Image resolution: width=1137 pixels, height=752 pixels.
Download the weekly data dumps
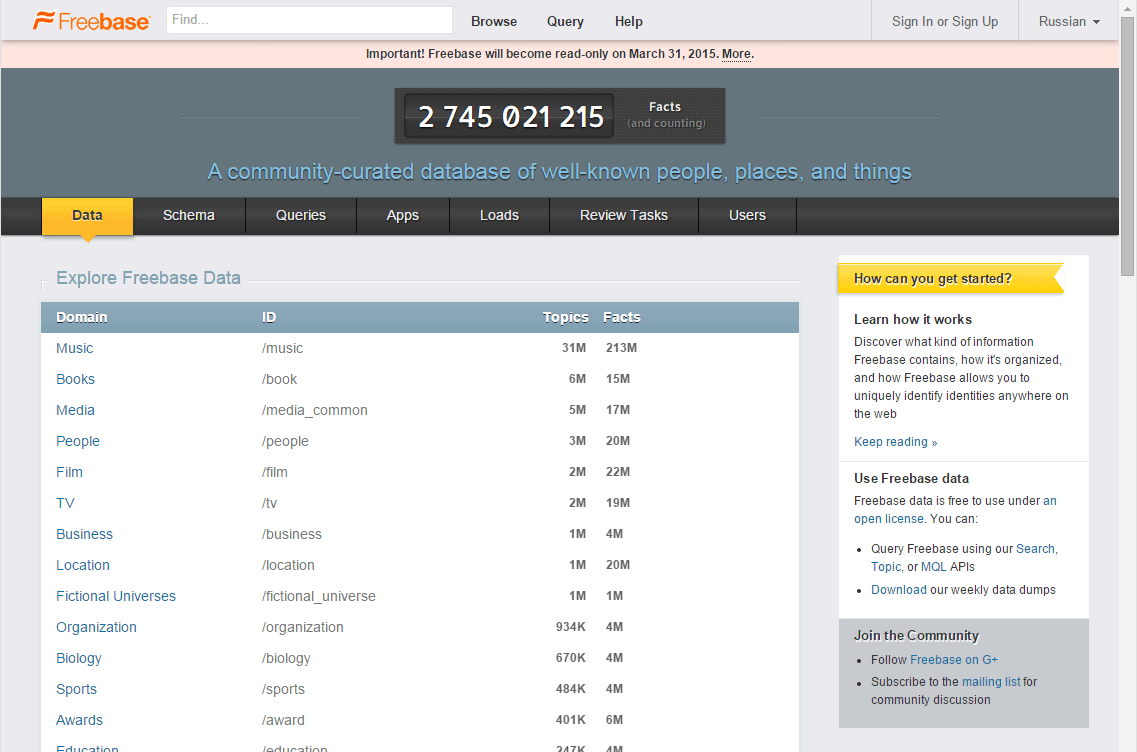click(x=898, y=590)
